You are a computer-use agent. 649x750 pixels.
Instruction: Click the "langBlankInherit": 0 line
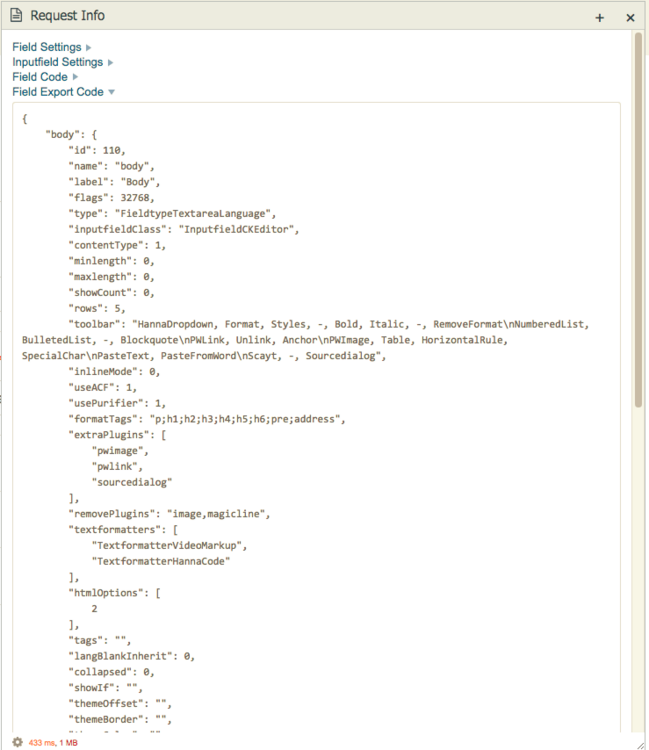tap(132, 656)
